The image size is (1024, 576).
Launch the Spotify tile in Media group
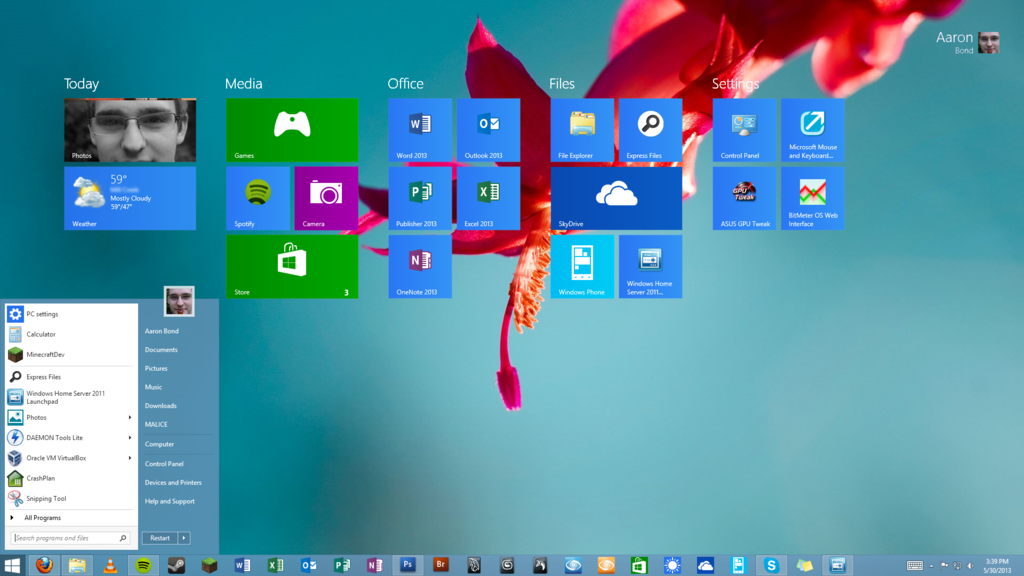(258, 198)
